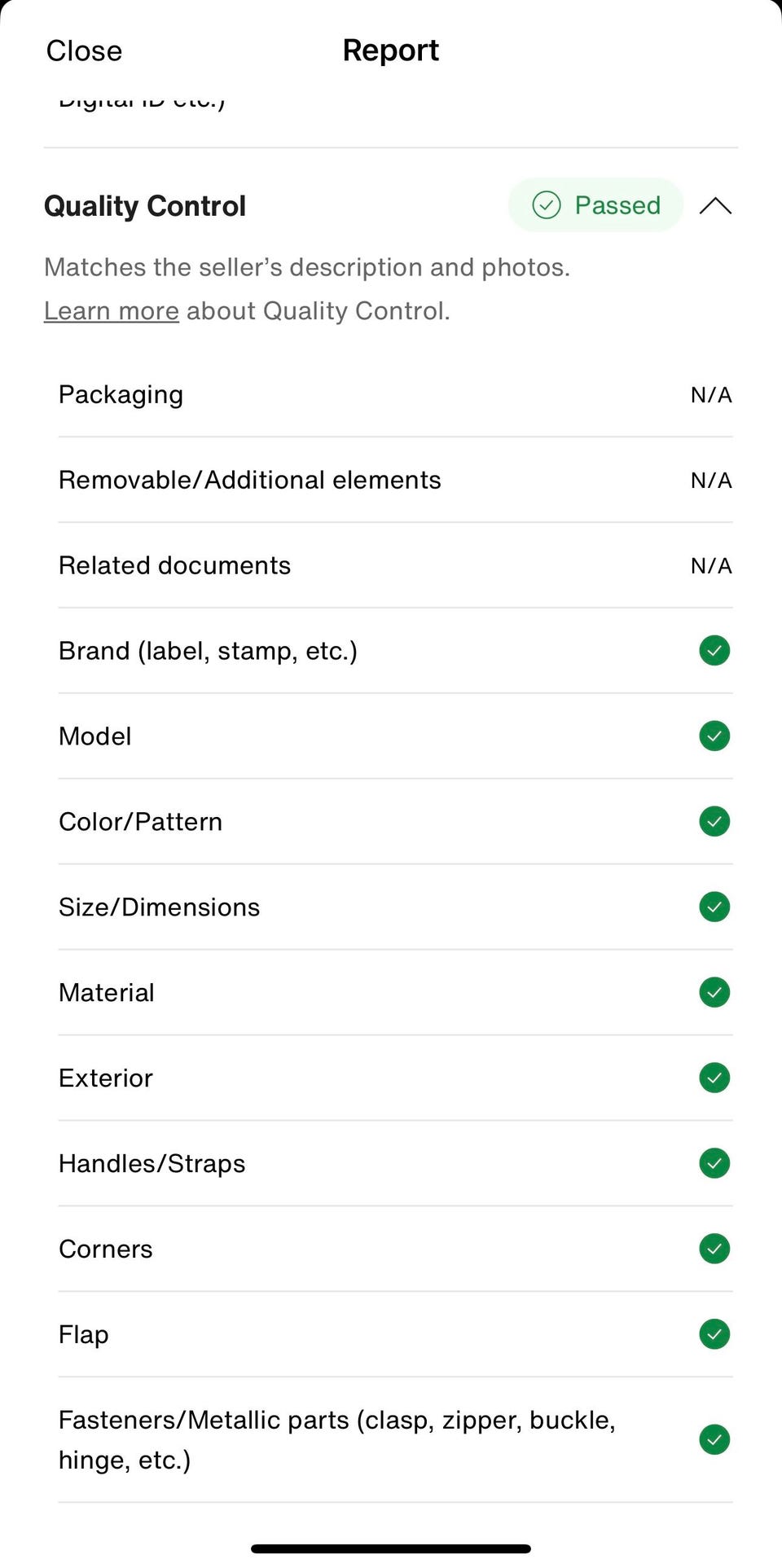Click the Handles/Straps checkmark icon
Image resolution: width=782 pixels, height=1568 pixels.
714,1164
